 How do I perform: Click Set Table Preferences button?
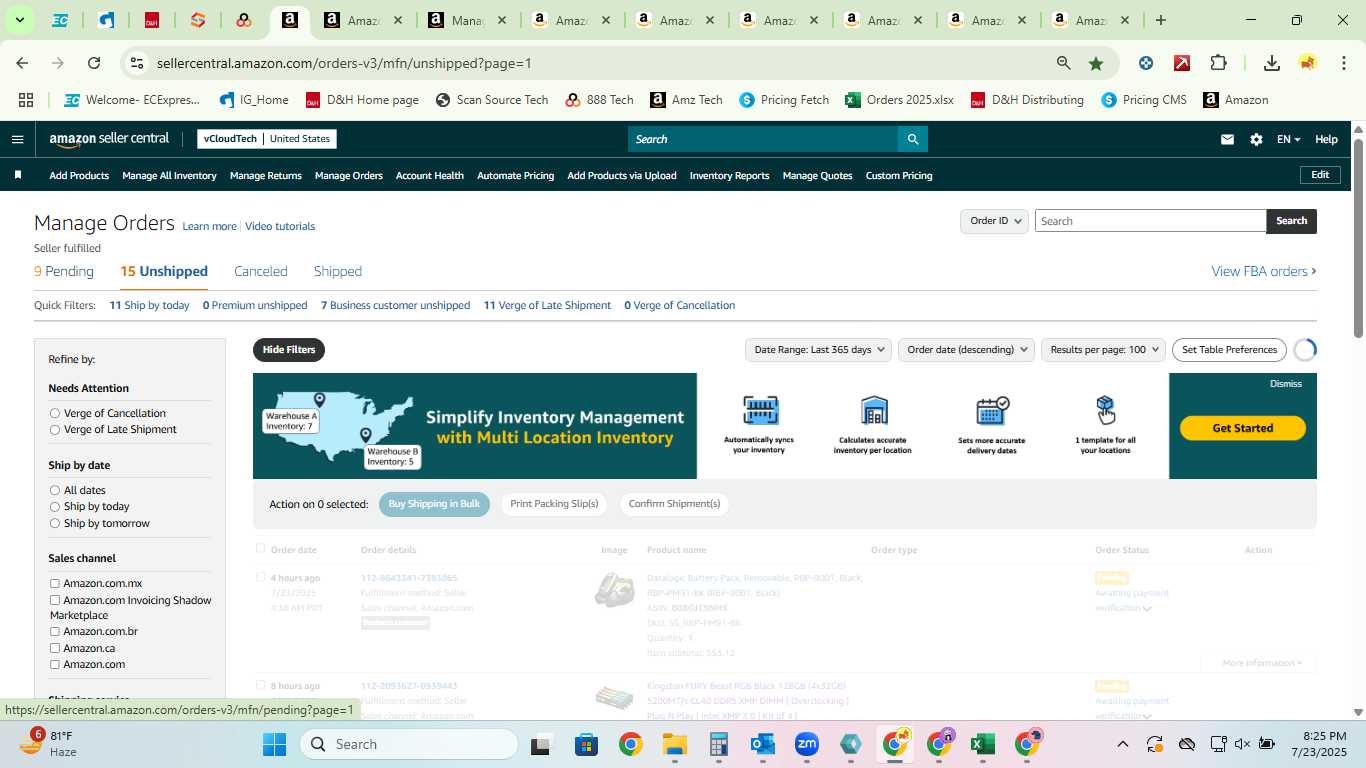(1229, 349)
